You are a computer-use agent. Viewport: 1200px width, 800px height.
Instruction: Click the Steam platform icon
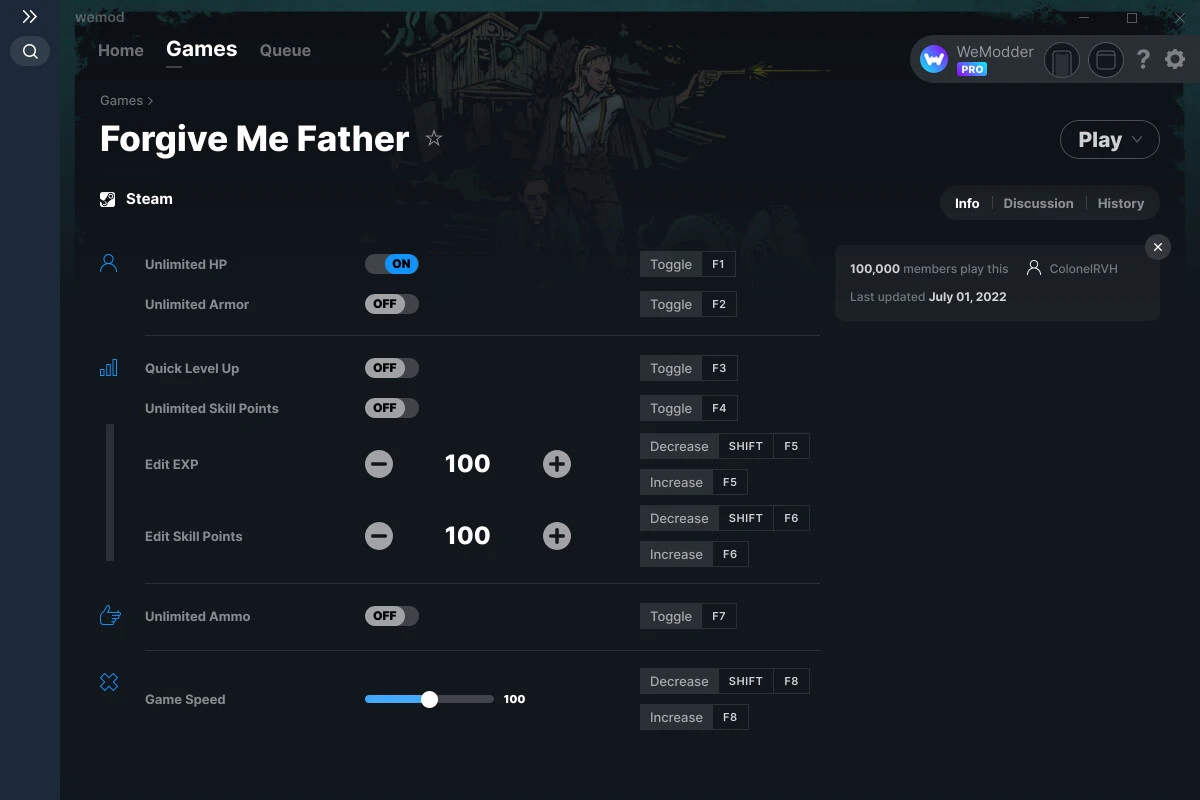pyautogui.click(x=107, y=198)
